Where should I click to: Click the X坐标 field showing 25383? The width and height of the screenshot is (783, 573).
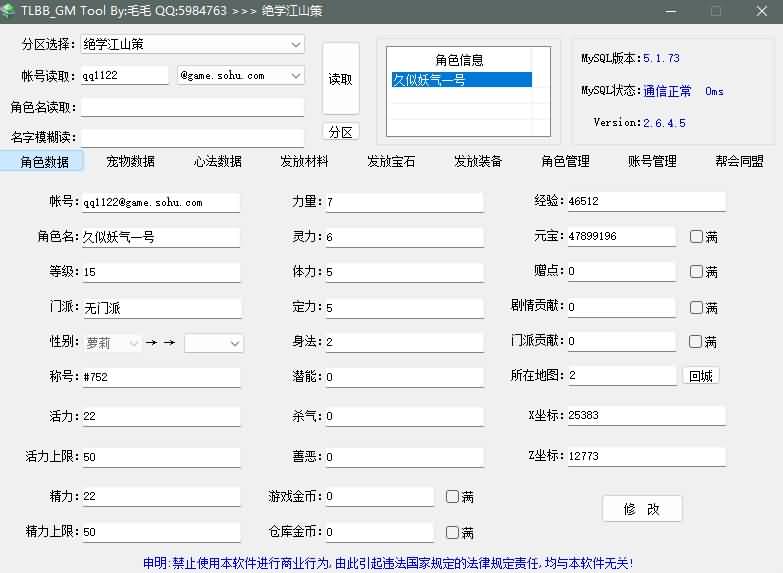tap(647, 415)
